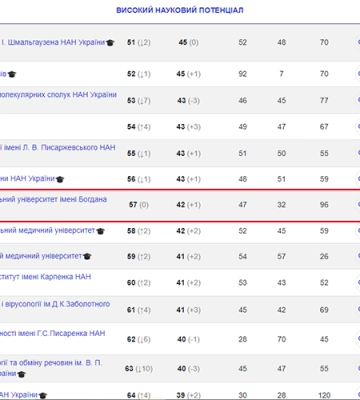The width and height of the screenshot is (360, 400).
Task: Click 'ВИСОКИЙ НАУКОВИЙ ПОТЕНЦІАЛ' heading
Action: coord(180,10)
